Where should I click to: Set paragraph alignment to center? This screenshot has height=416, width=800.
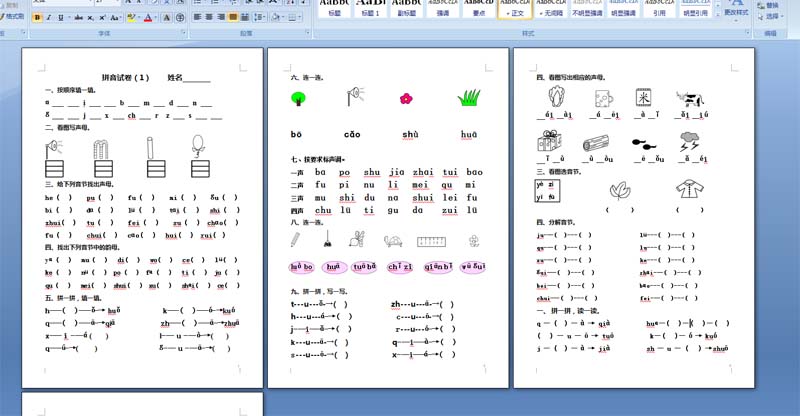(x=209, y=17)
